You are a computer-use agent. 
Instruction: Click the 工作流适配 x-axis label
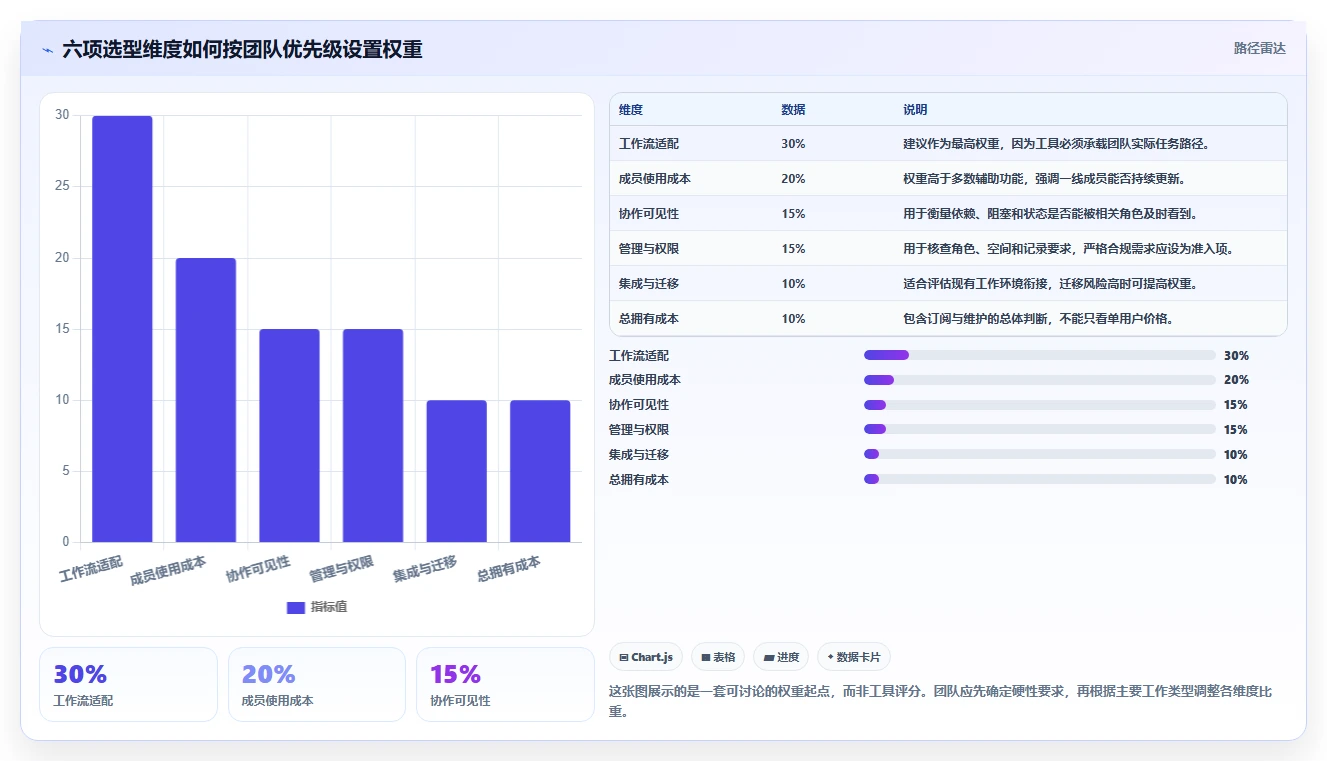pyautogui.click(x=91, y=570)
